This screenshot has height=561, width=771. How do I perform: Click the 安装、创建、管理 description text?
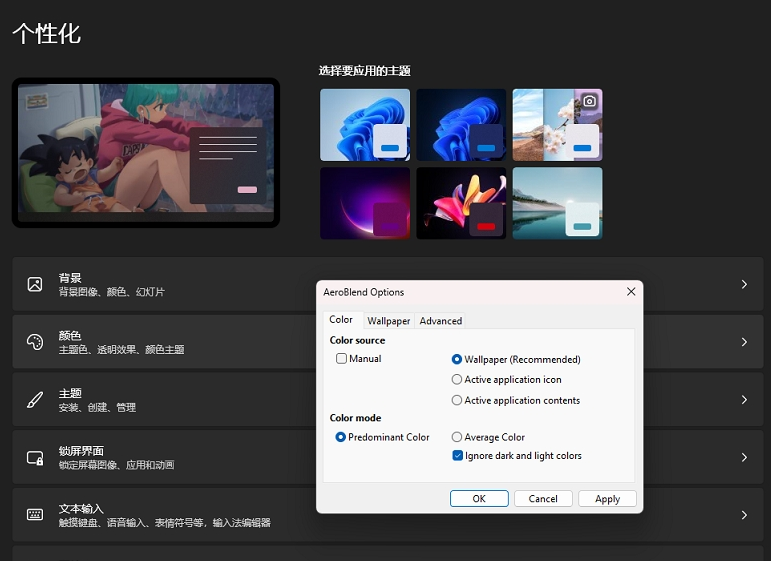pyautogui.click(x=97, y=407)
